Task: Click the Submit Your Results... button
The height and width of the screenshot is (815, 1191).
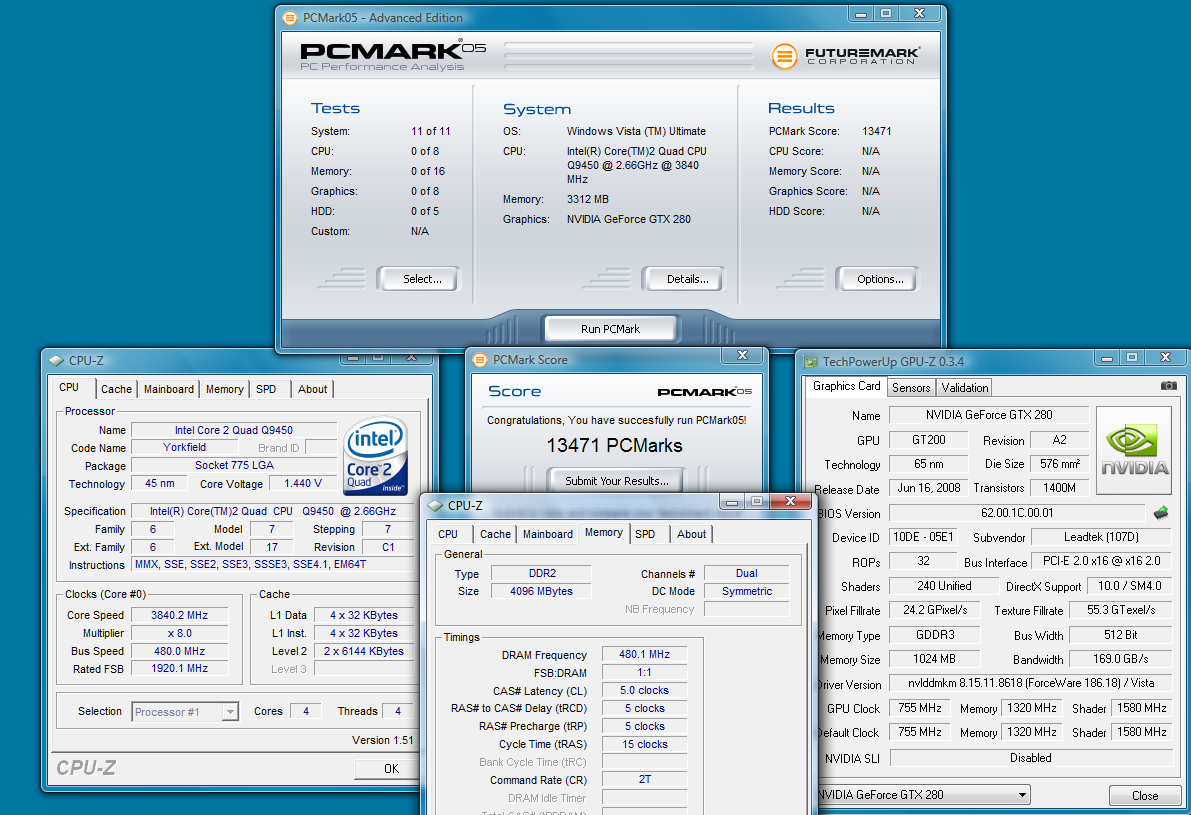Action: [x=616, y=481]
